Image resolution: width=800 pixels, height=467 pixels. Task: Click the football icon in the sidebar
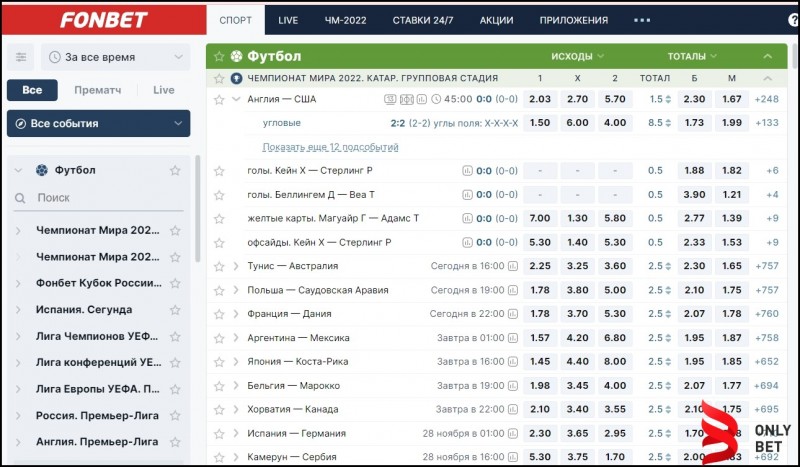(42, 170)
